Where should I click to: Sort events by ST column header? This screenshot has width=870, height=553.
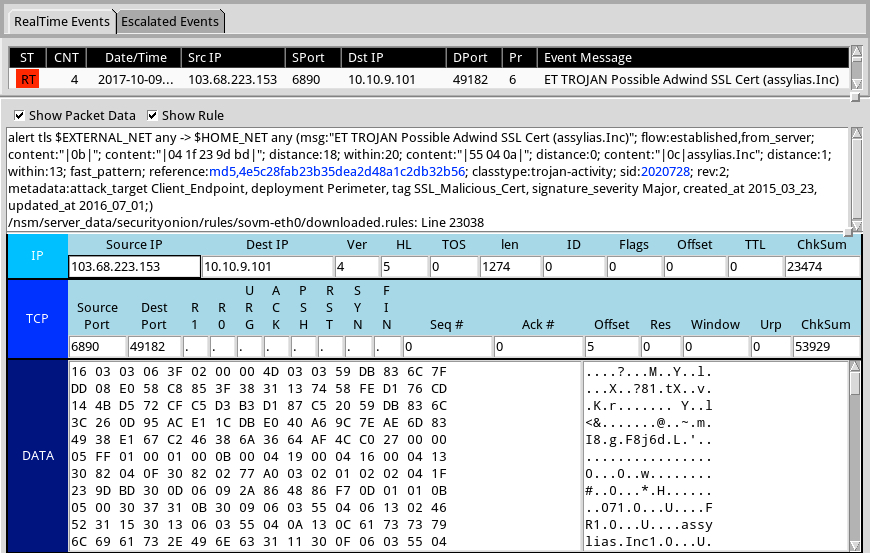(x=27, y=58)
